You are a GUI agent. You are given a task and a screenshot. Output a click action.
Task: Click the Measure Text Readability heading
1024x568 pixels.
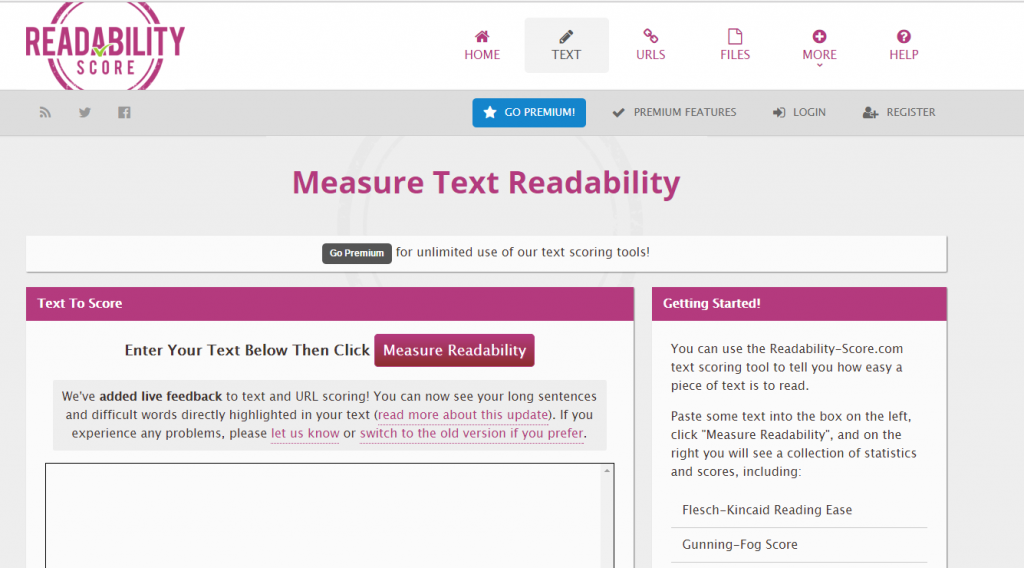[x=486, y=183]
